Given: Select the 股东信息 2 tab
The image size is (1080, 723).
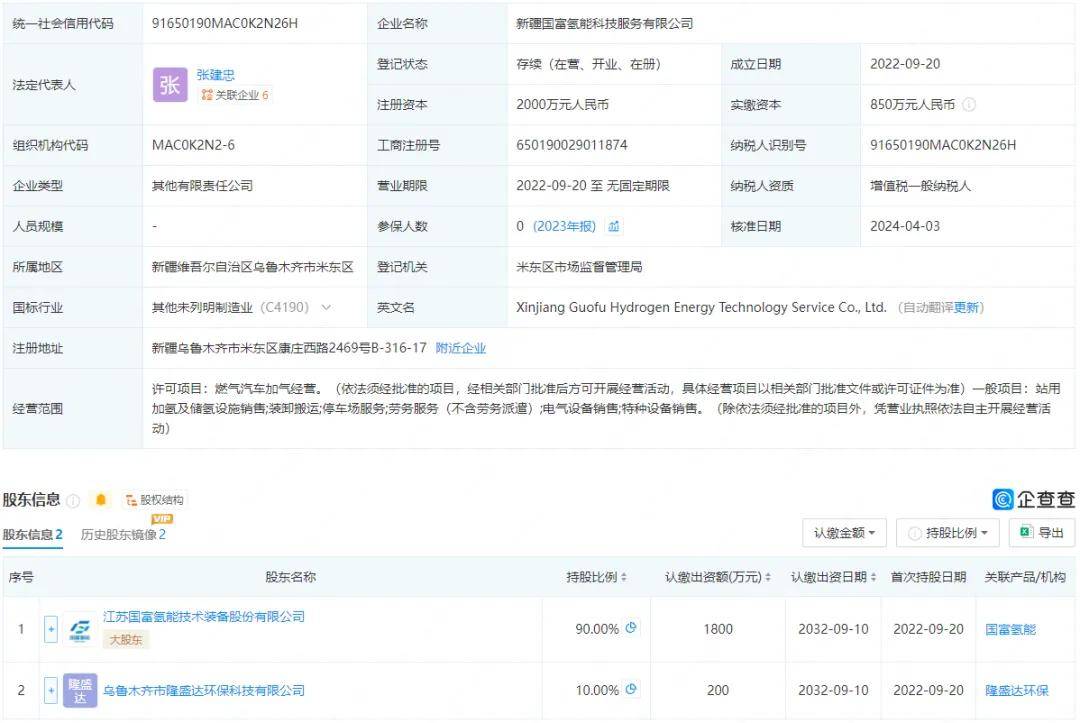Looking at the screenshot, I should [33, 533].
